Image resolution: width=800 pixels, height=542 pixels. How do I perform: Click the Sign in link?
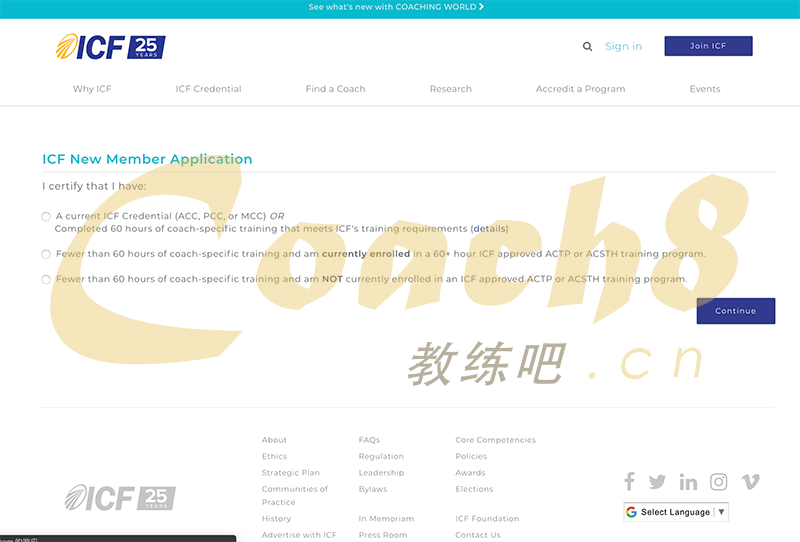tap(623, 46)
